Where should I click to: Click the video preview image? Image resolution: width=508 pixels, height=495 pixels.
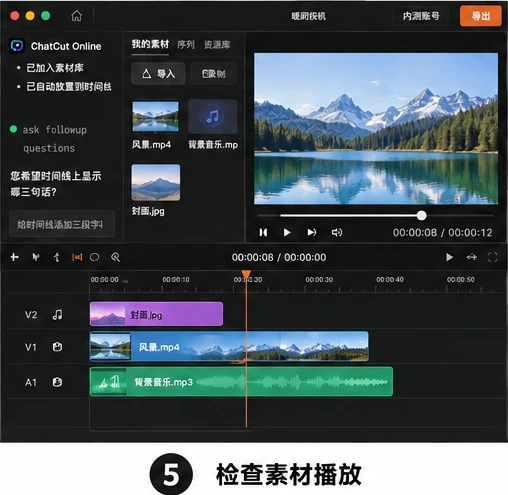[x=376, y=128]
